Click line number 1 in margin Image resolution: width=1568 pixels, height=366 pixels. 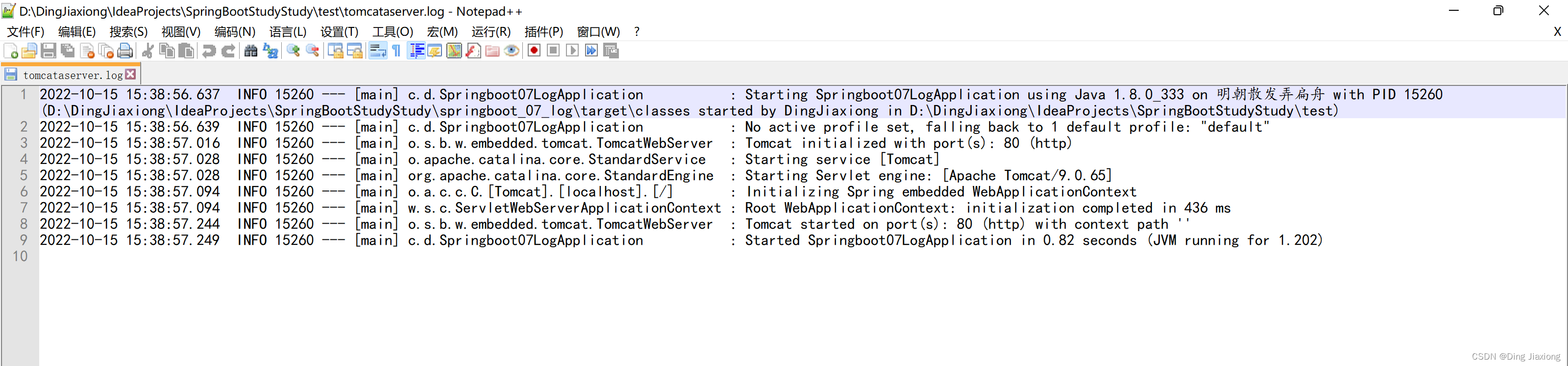coord(23,94)
